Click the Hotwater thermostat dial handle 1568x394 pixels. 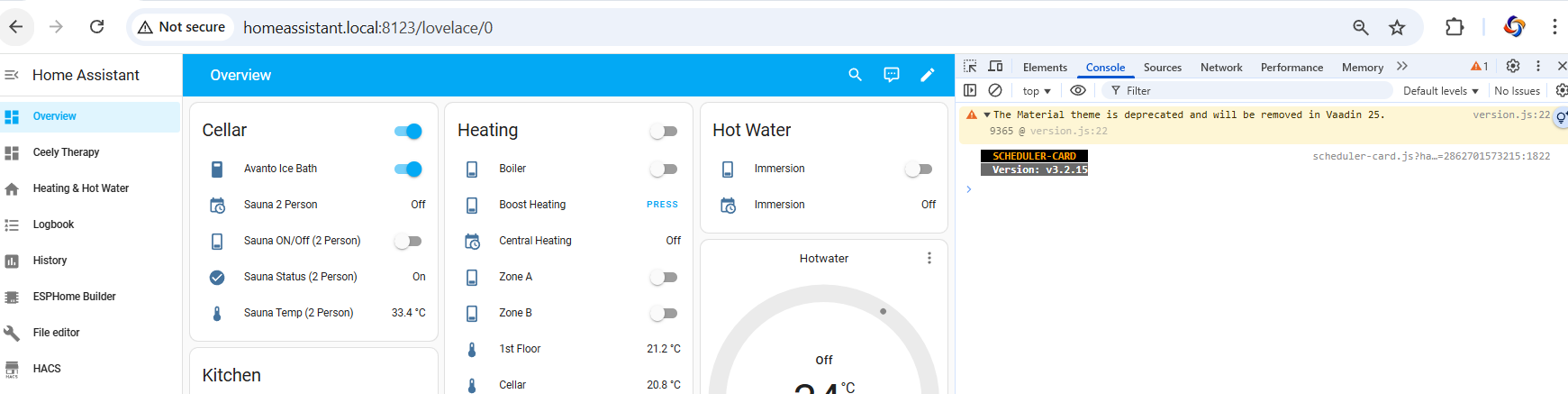[883, 311]
